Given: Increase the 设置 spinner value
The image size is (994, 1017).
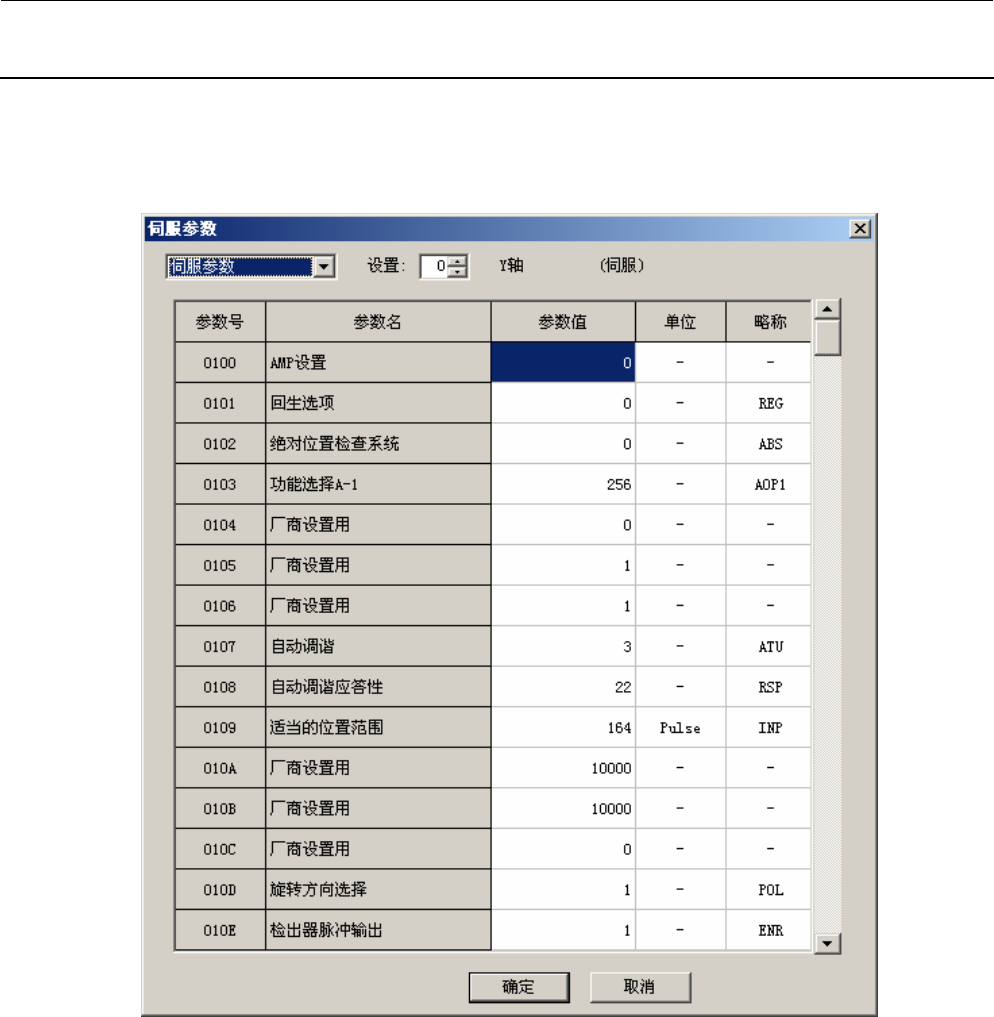Looking at the screenshot, I should coord(458,261).
